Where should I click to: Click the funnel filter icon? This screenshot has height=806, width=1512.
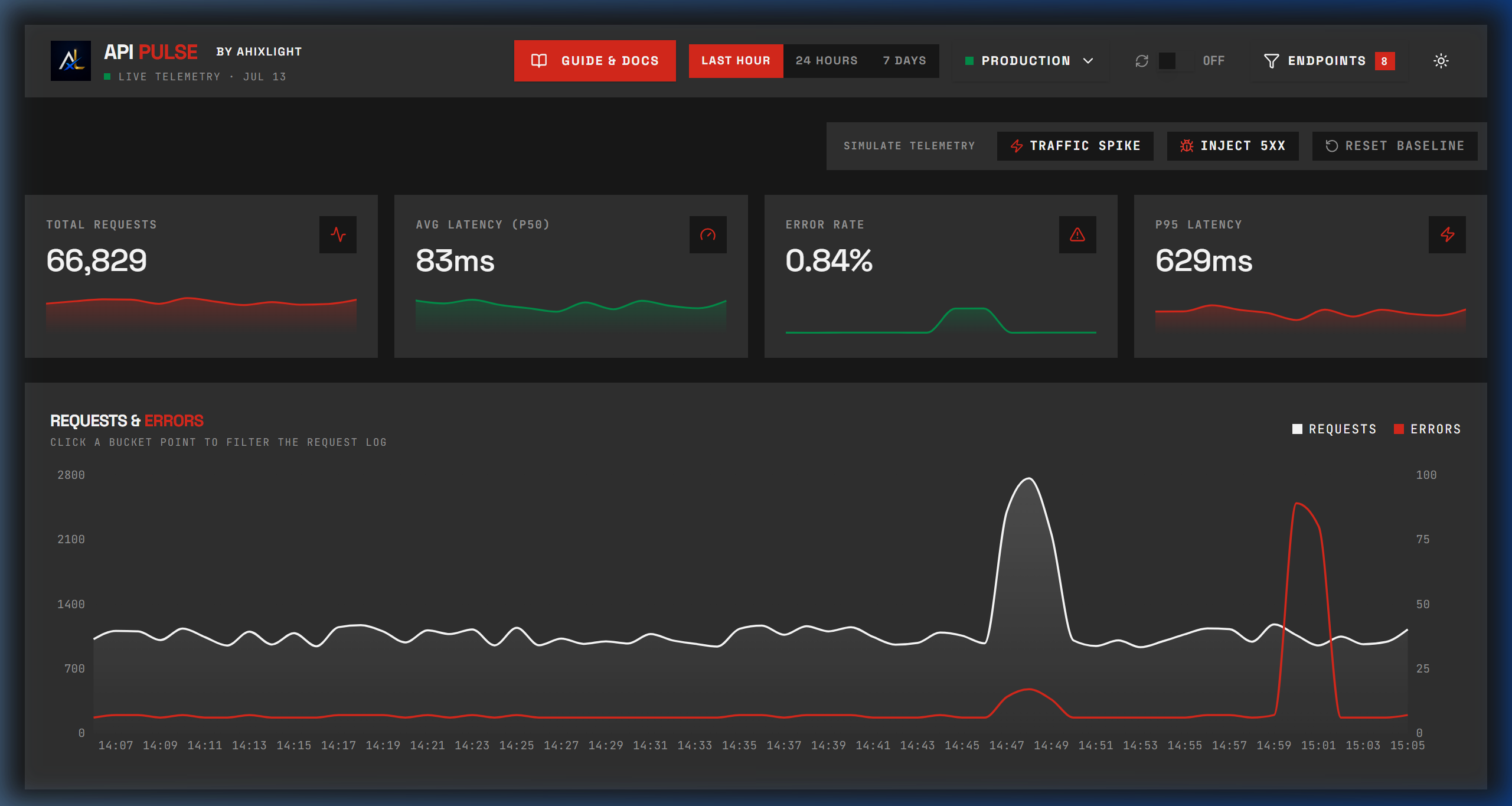pyautogui.click(x=1271, y=61)
